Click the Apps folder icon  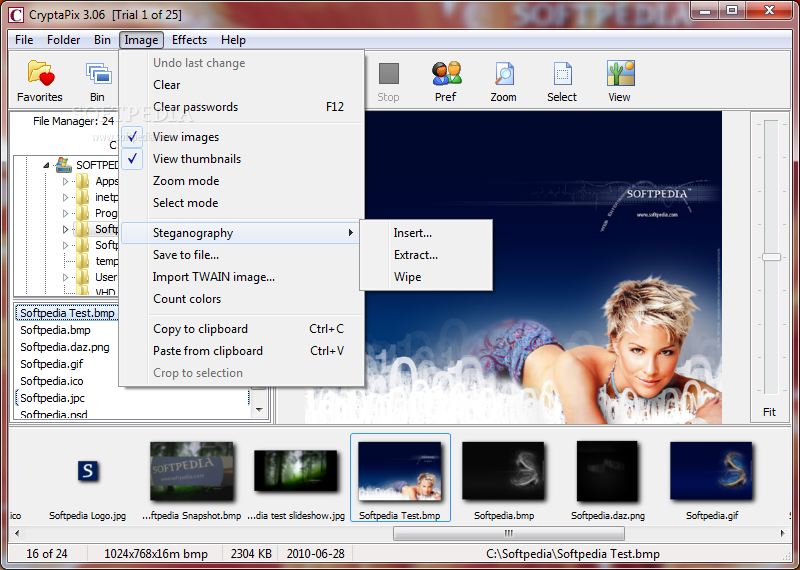83,181
